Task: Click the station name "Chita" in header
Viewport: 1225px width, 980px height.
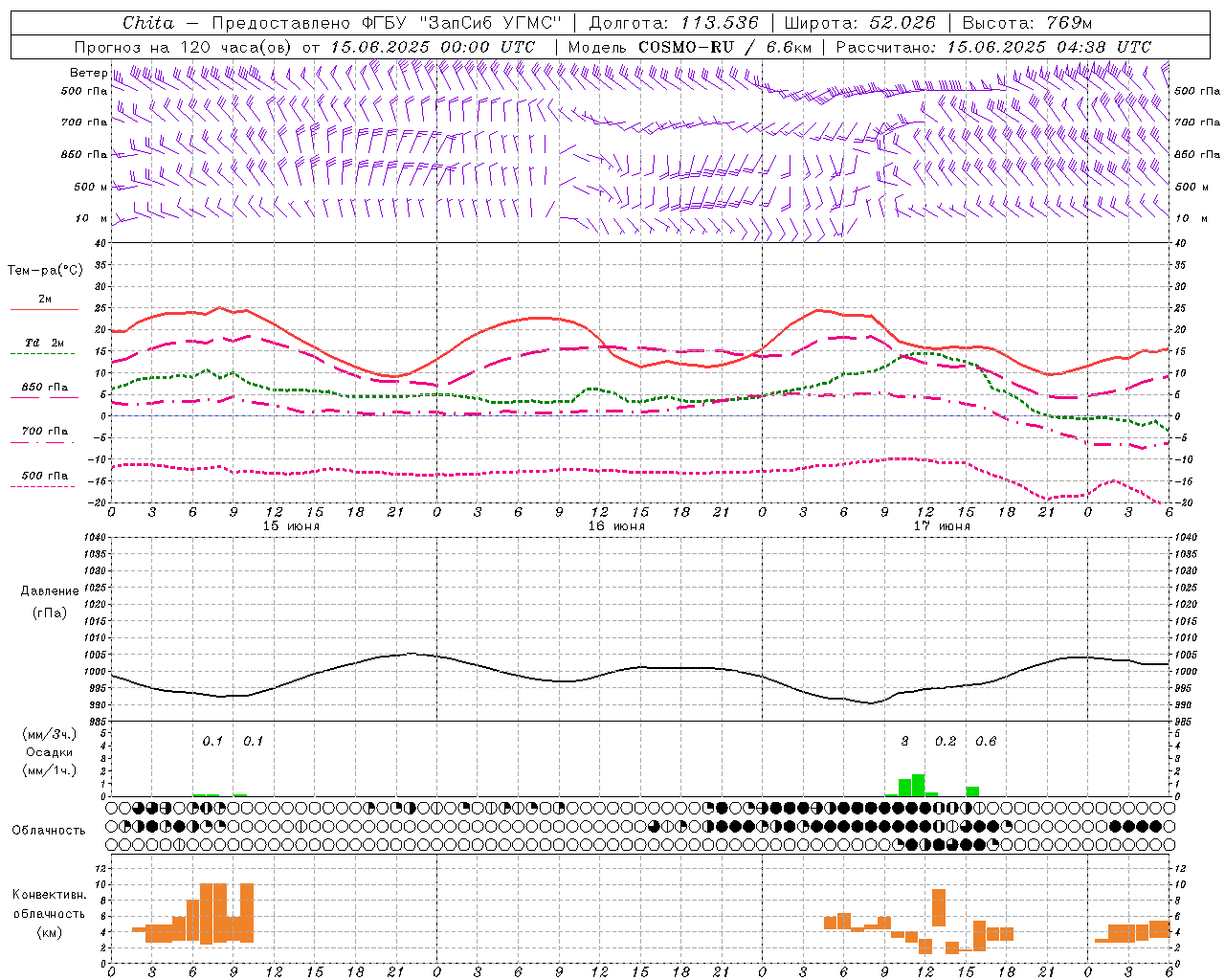Action: click(x=148, y=23)
